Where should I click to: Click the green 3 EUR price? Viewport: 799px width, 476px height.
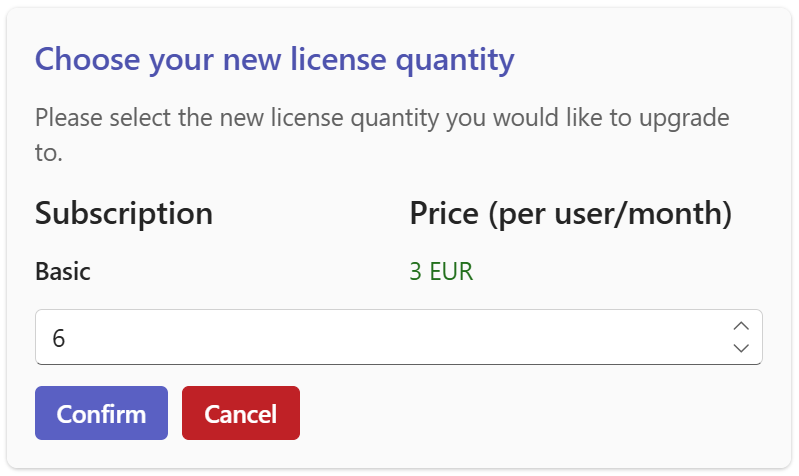point(441,271)
